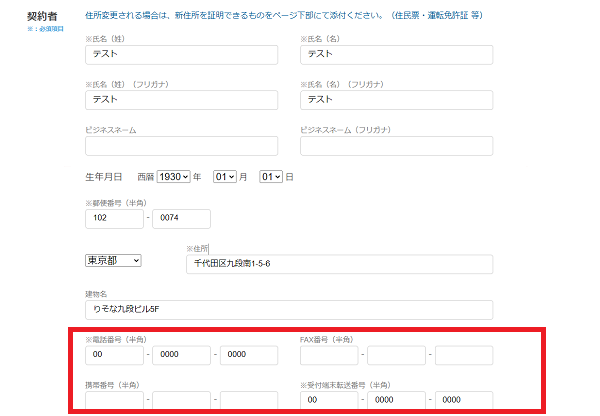Select the 氏名（姓）フリガナ input field
600x416 pixels.
coord(181,100)
